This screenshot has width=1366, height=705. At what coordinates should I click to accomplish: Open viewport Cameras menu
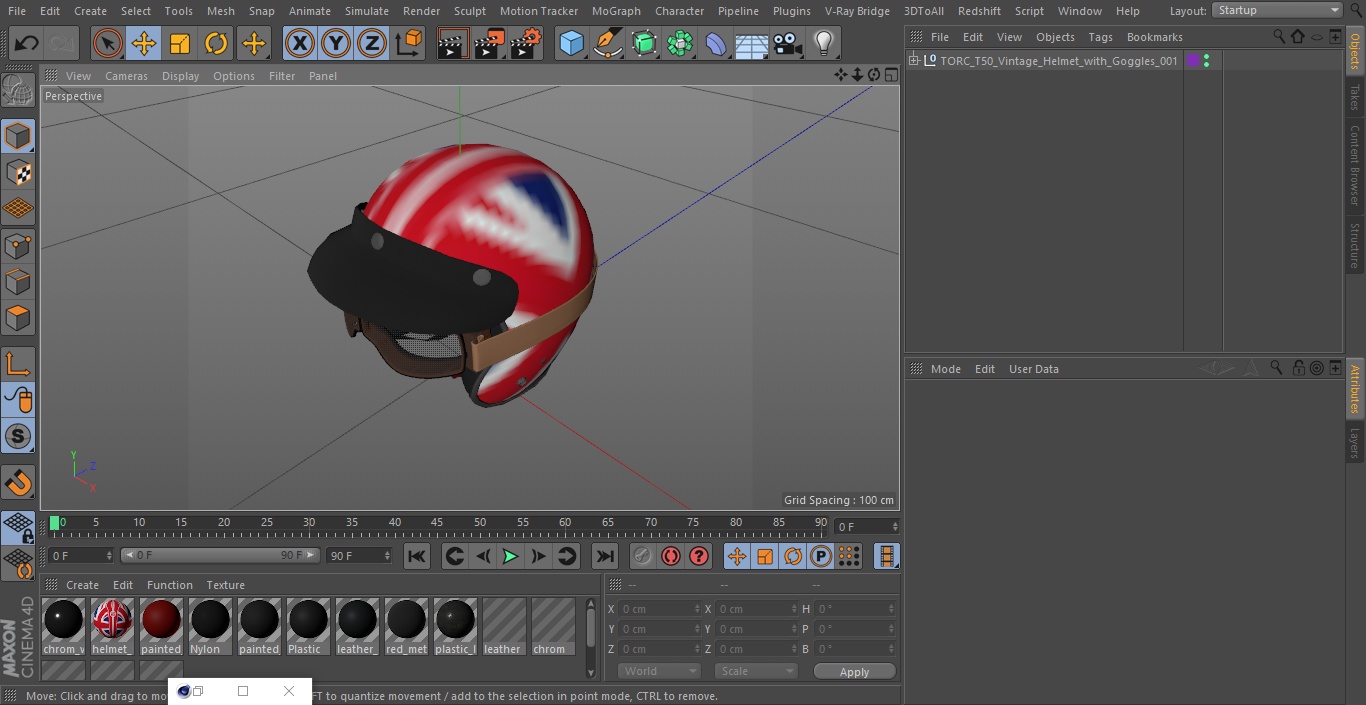(126, 76)
